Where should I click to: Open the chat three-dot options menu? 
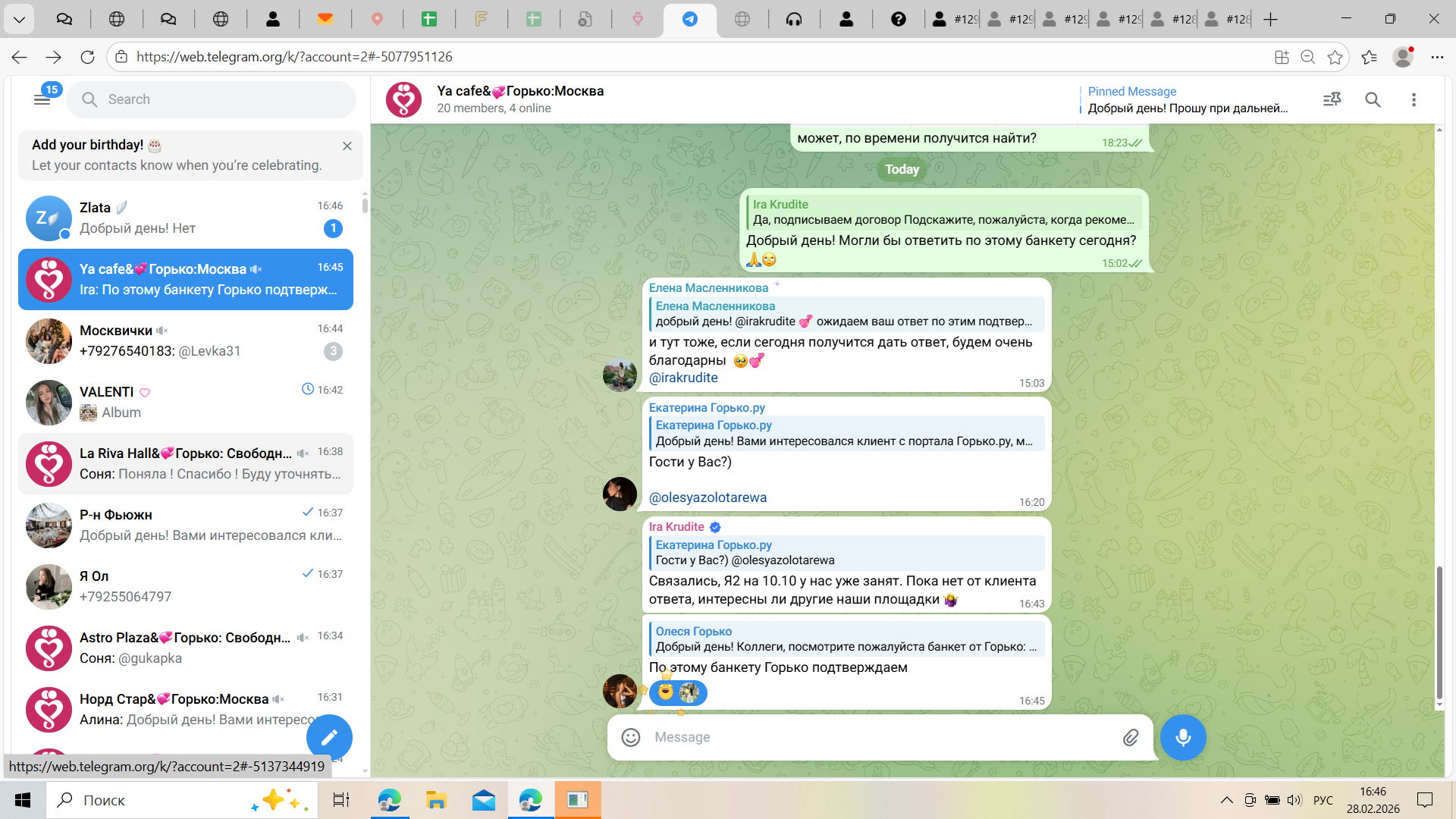(1414, 99)
